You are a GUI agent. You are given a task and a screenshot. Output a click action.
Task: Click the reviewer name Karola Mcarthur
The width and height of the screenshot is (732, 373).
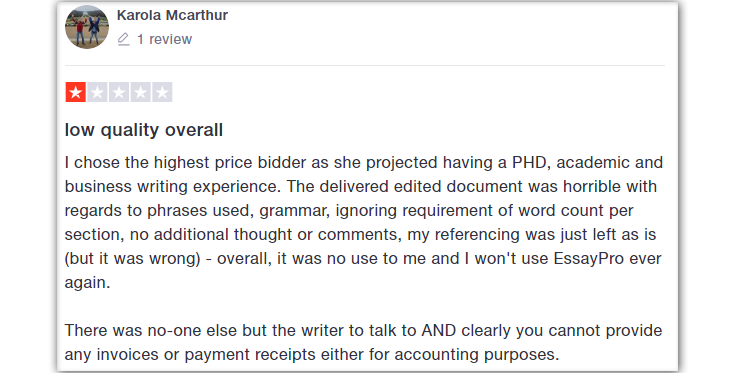[x=172, y=15]
